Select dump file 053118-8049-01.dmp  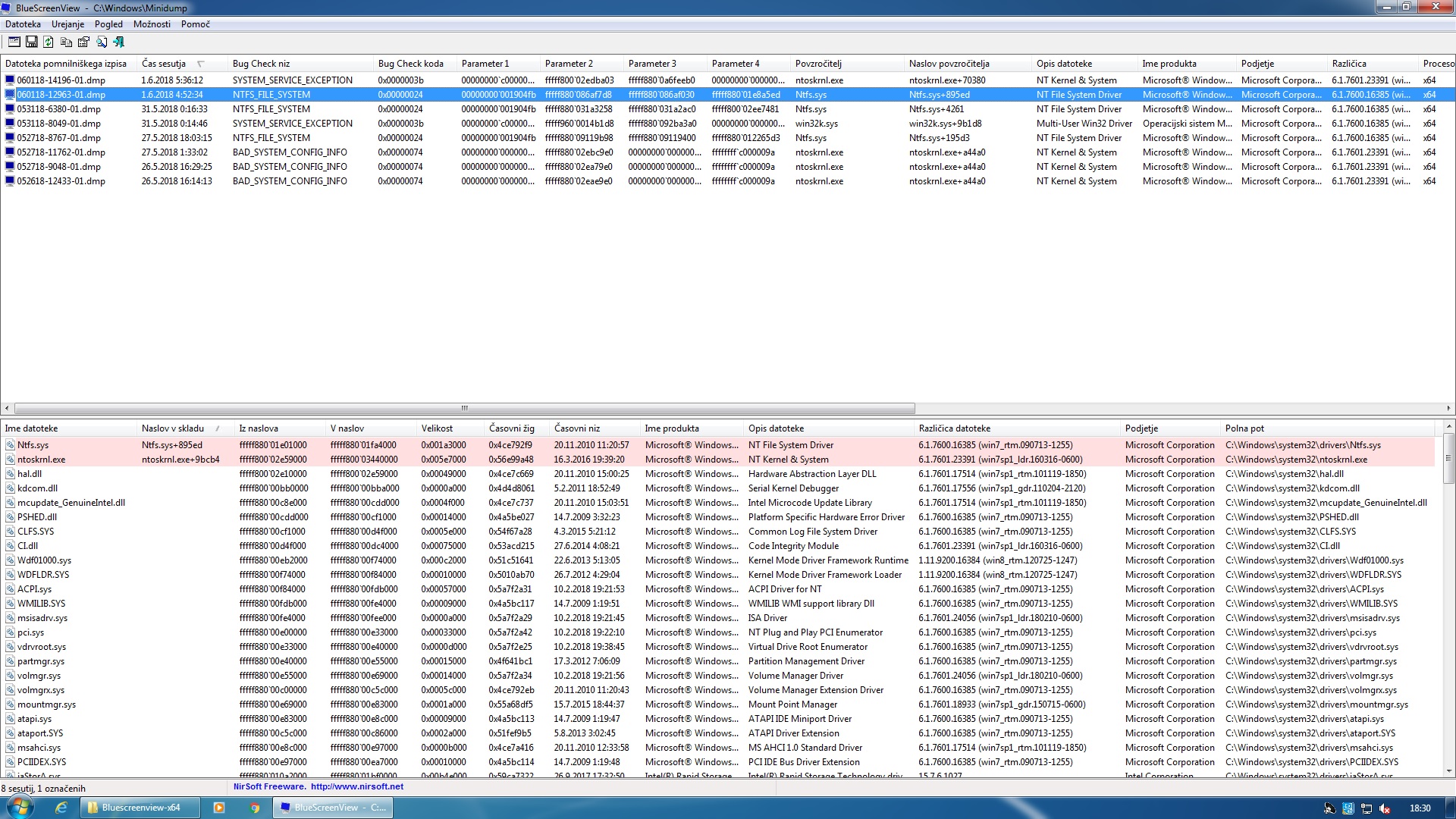[58, 123]
